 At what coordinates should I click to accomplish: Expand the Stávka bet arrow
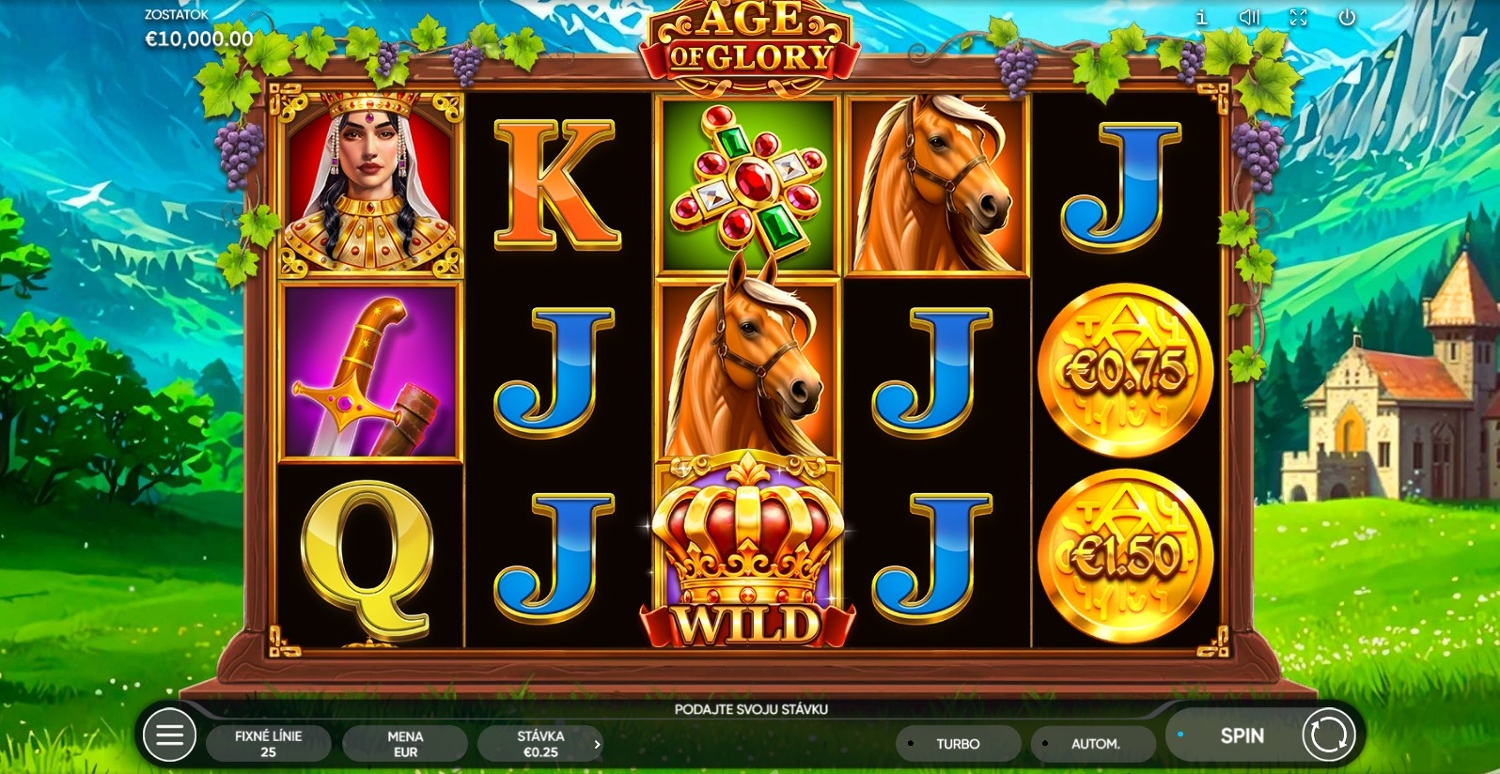597,744
